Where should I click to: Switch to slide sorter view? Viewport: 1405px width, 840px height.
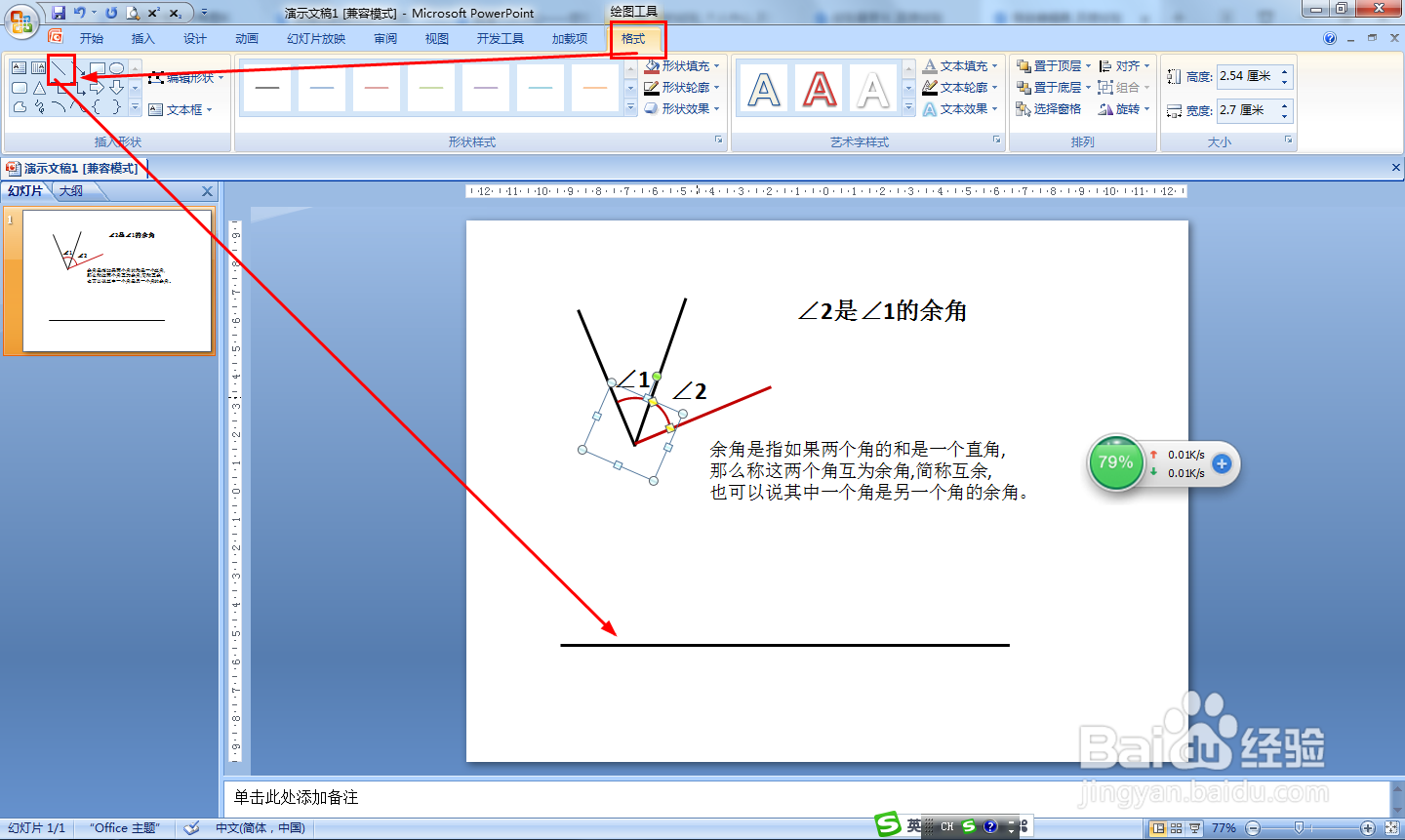[1177, 828]
